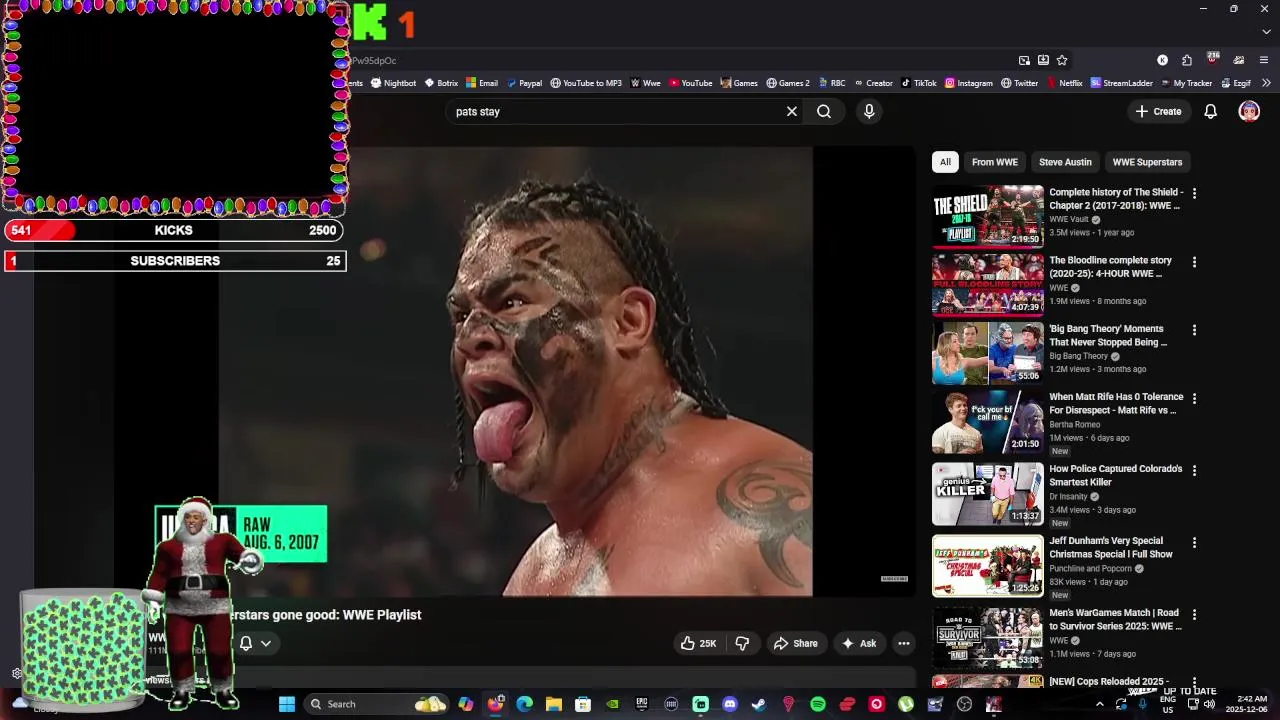The height and width of the screenshot is (720, 1280).
Task: Select the All filter chip
Action: point(945,162)
